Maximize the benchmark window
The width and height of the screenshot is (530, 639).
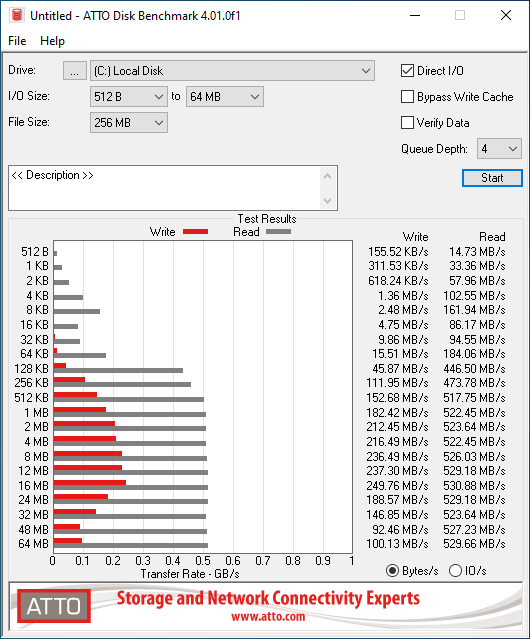coord(460,15)
